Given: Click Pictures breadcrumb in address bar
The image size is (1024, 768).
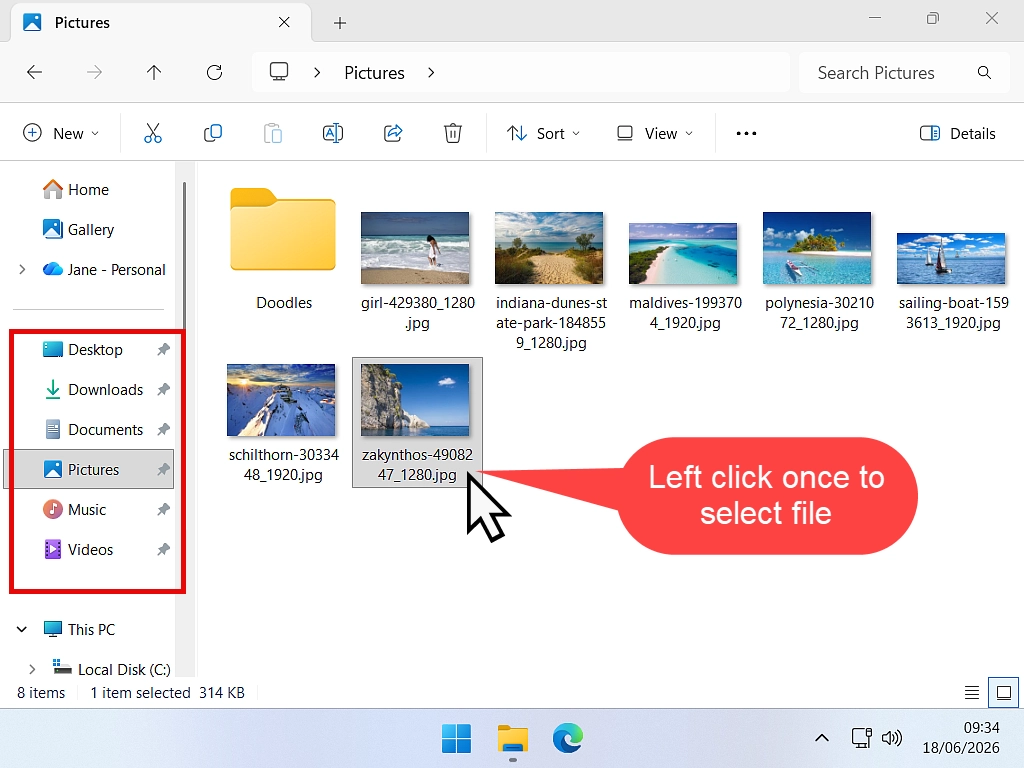Looking at the screenshot, I should pos(374,72).
